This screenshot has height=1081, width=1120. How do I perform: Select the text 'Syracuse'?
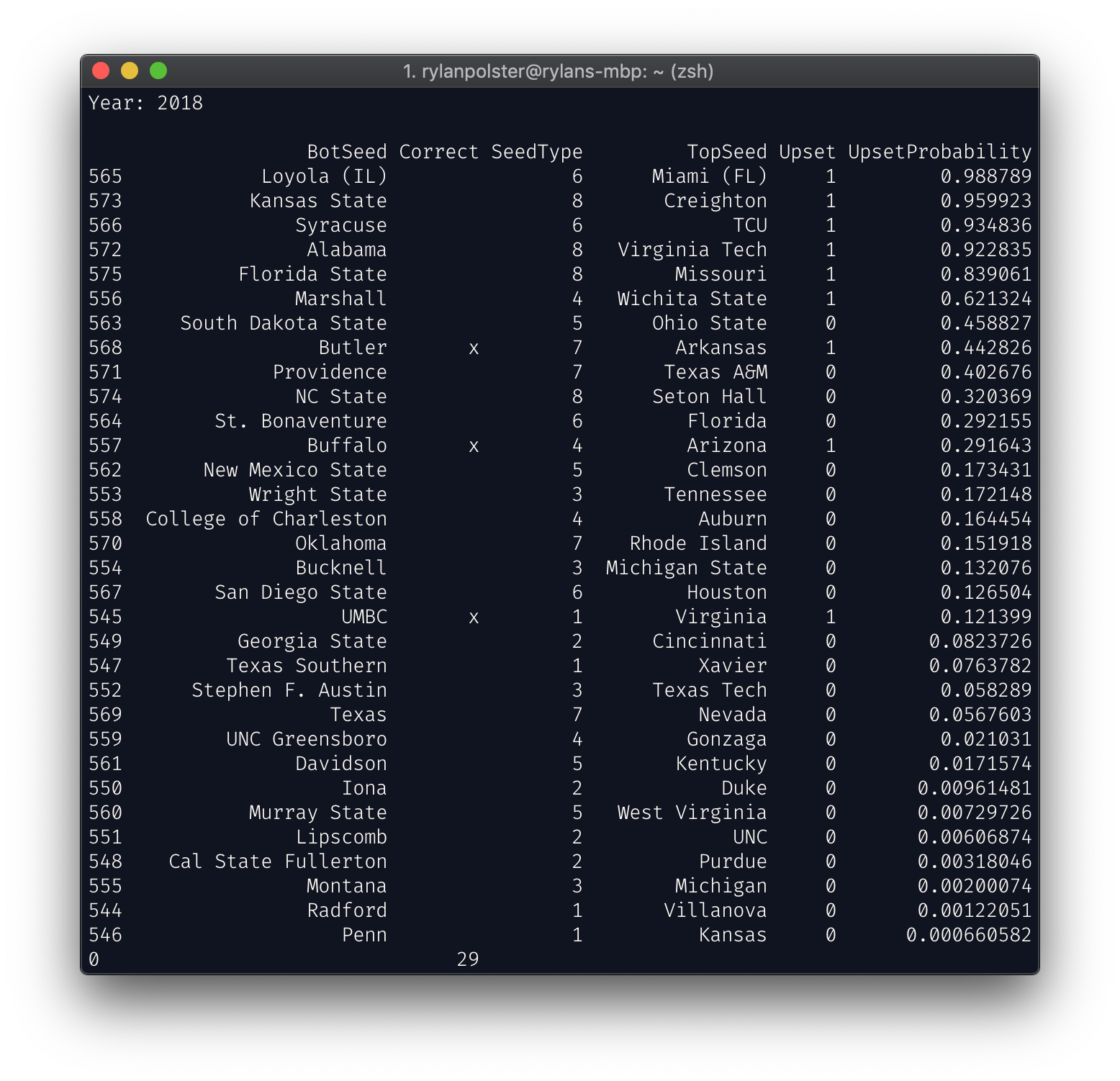pos(341,225)
